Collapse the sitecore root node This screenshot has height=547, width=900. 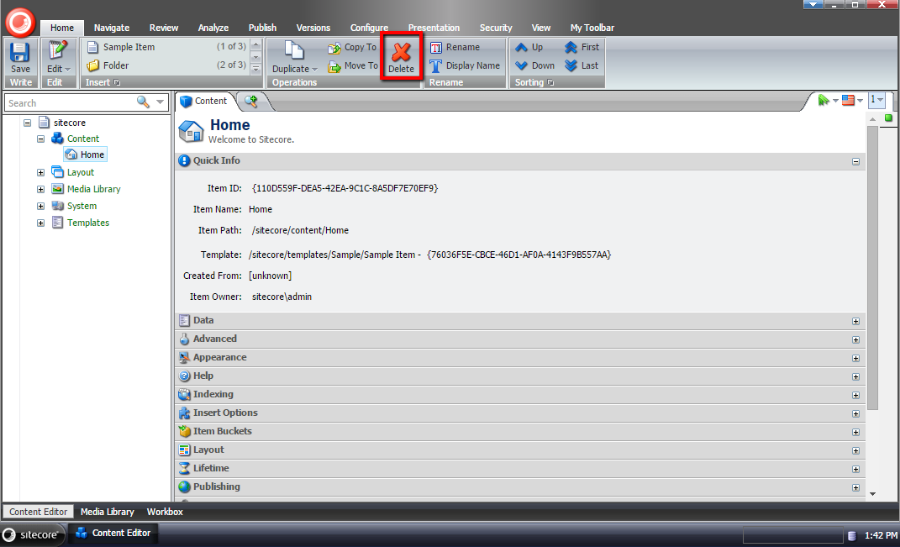click(x=27, y=123)
